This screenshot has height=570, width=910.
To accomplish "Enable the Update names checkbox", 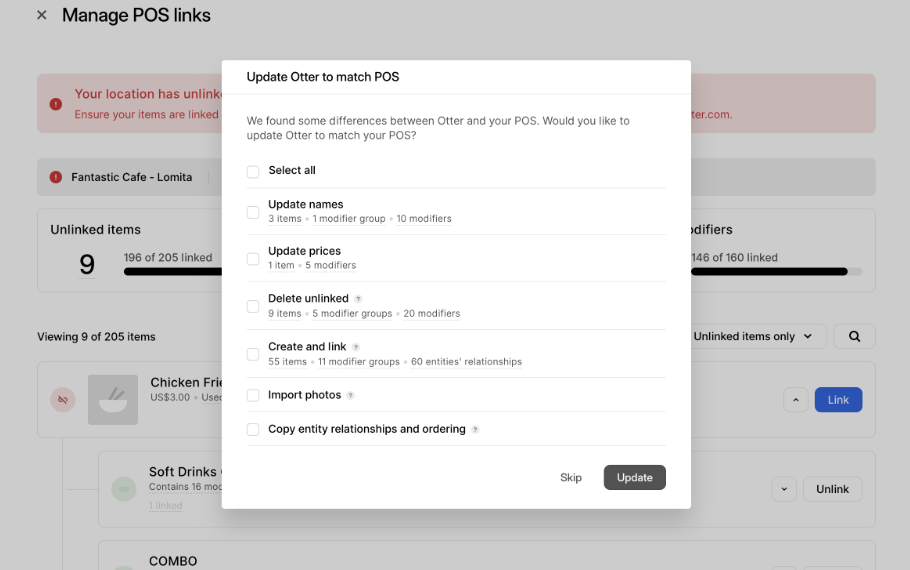I will tap(253, 211).
